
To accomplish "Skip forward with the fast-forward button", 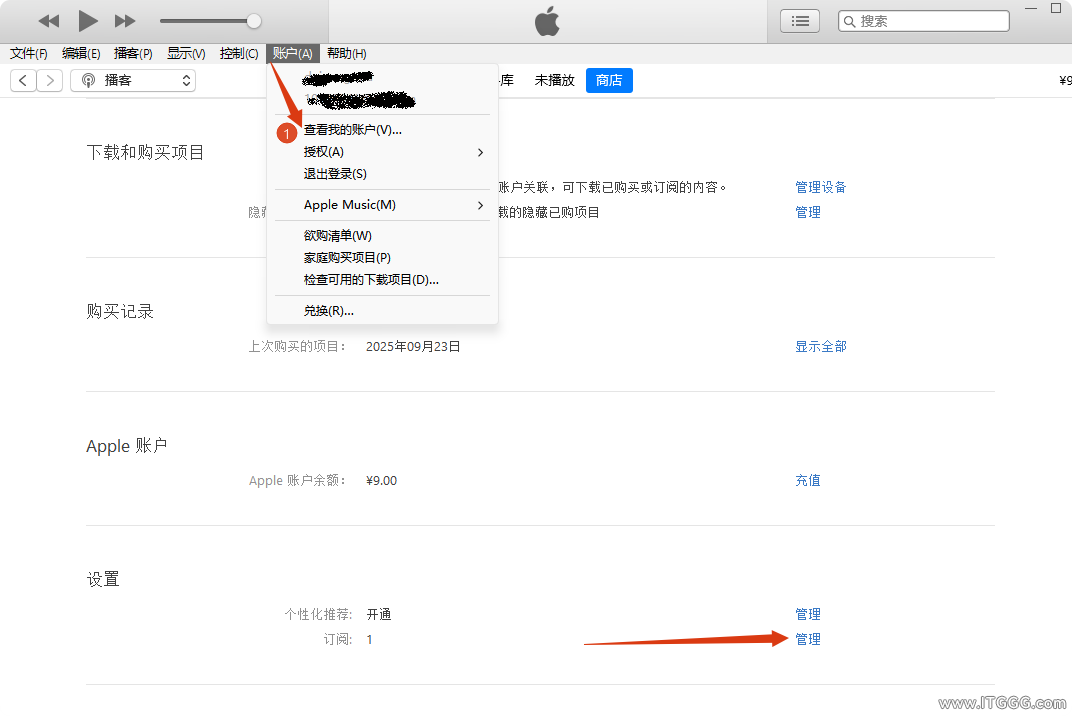I will 125,21.
